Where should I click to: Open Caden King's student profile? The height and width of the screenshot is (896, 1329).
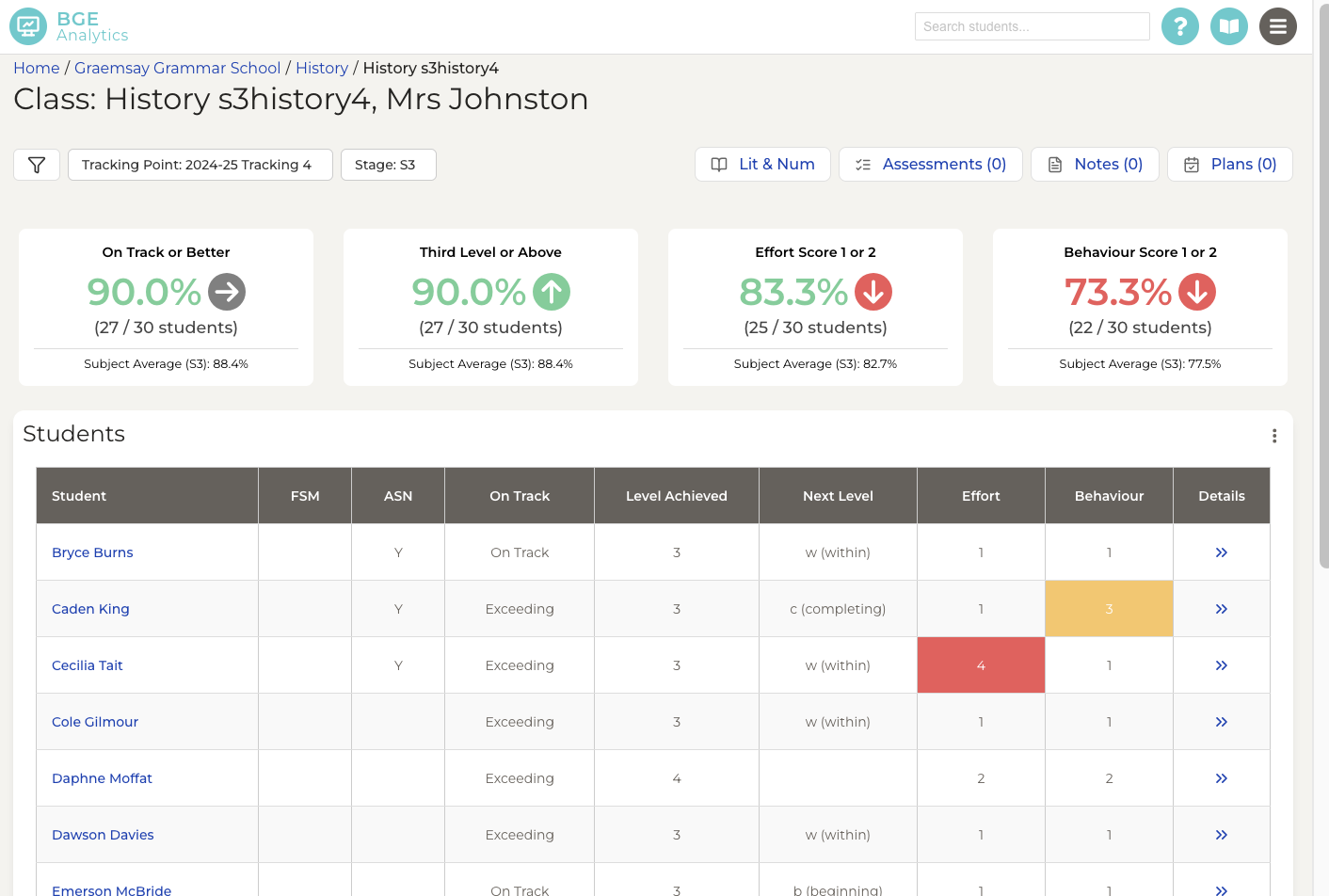[x=90, y=609]
